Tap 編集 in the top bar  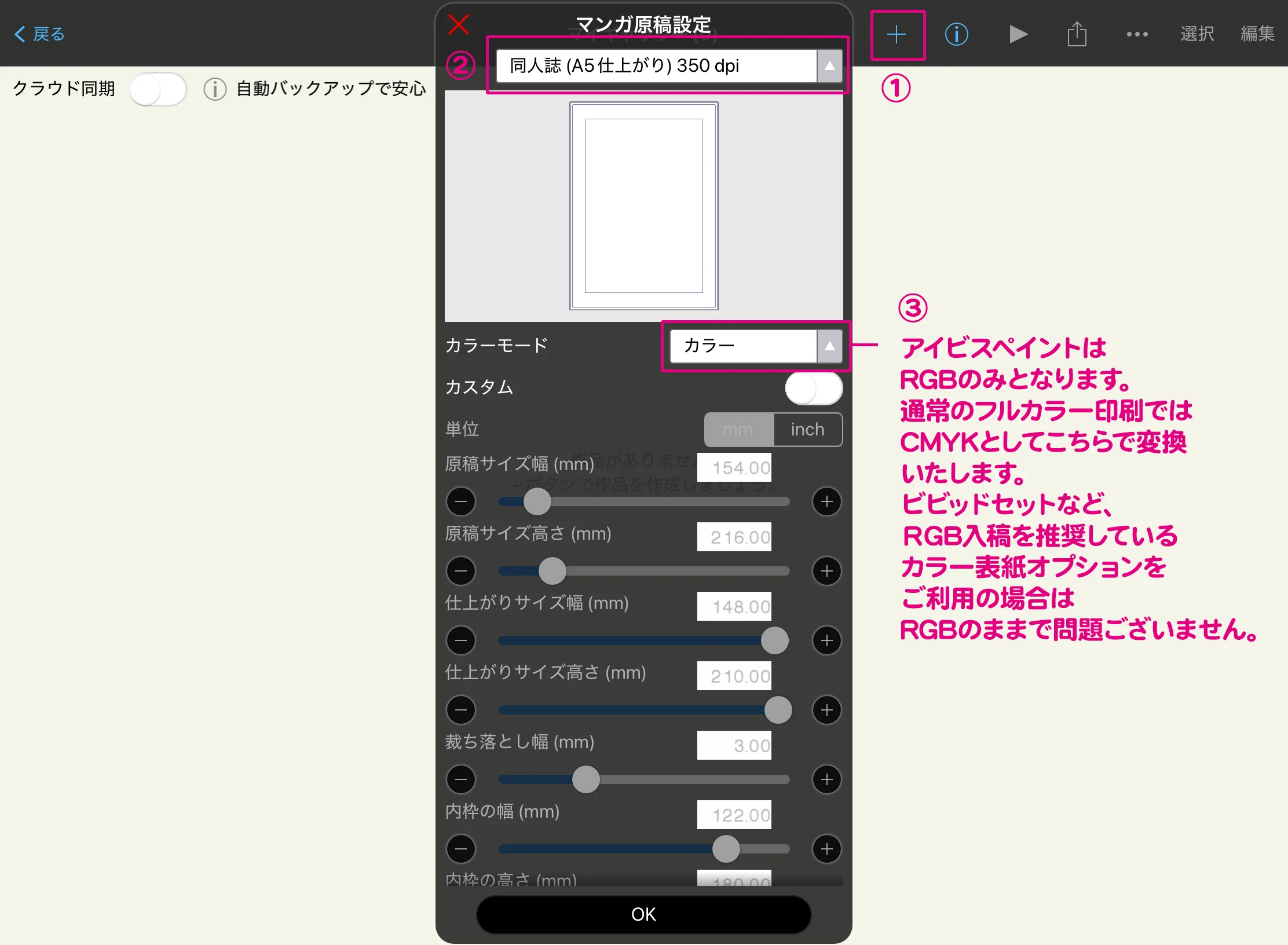(1257, 35)
